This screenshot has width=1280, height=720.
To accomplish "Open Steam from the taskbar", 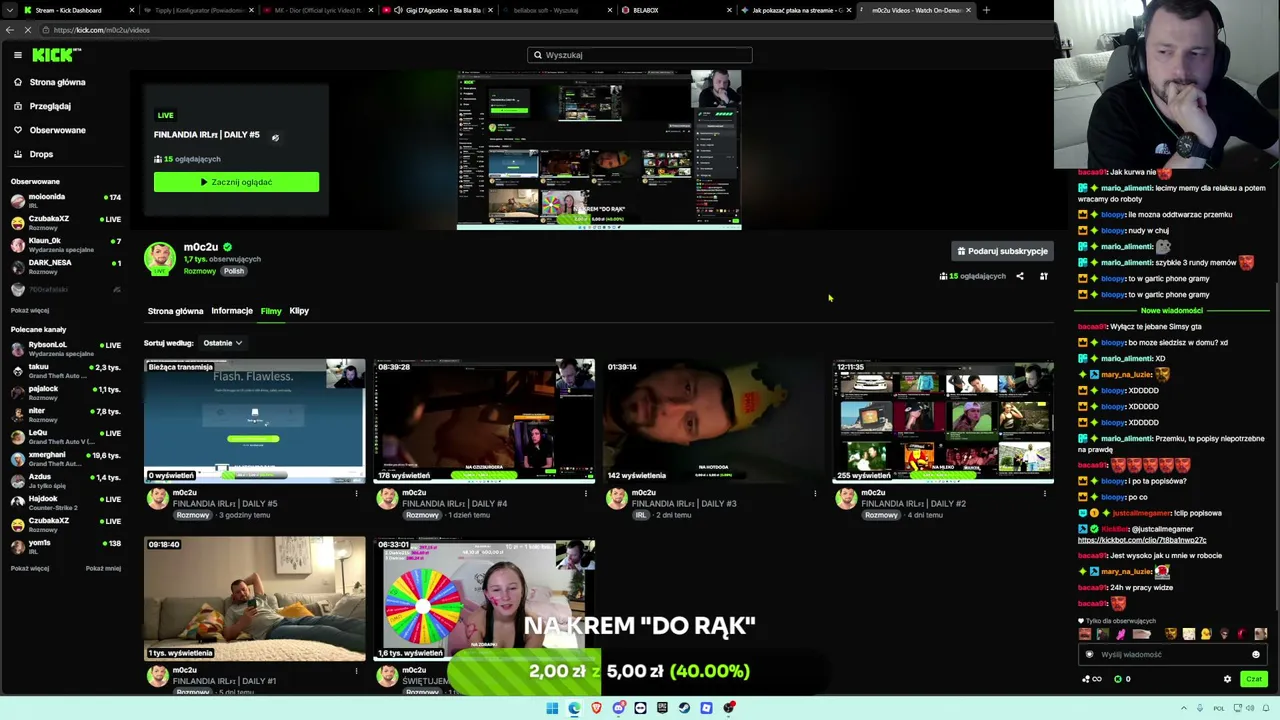I will (684, 708).
